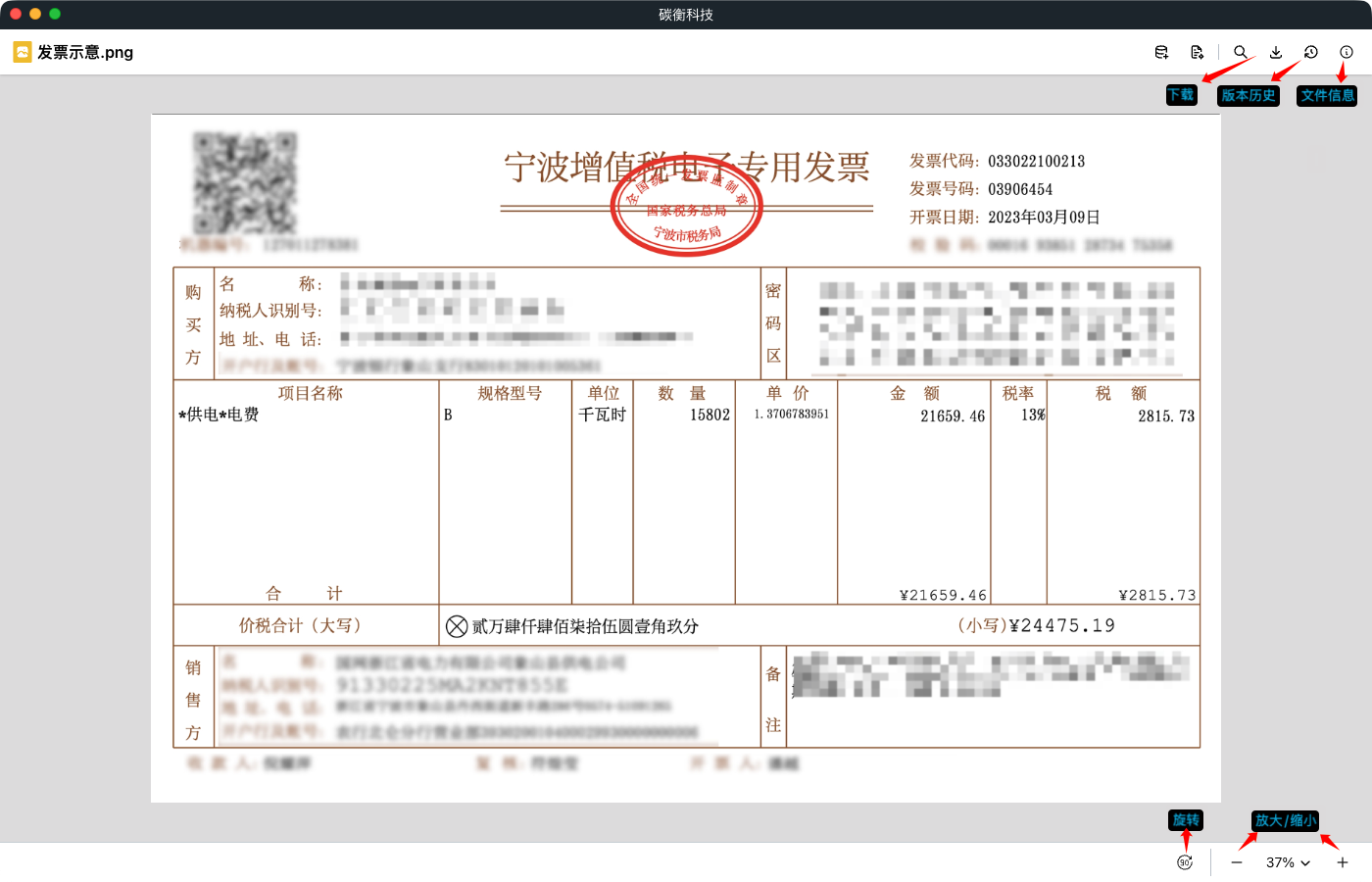Image resolution: width=1372 pixels, height=882 pixels.
Task: Zoom in using the plus icon
Action: (1342, 862)
